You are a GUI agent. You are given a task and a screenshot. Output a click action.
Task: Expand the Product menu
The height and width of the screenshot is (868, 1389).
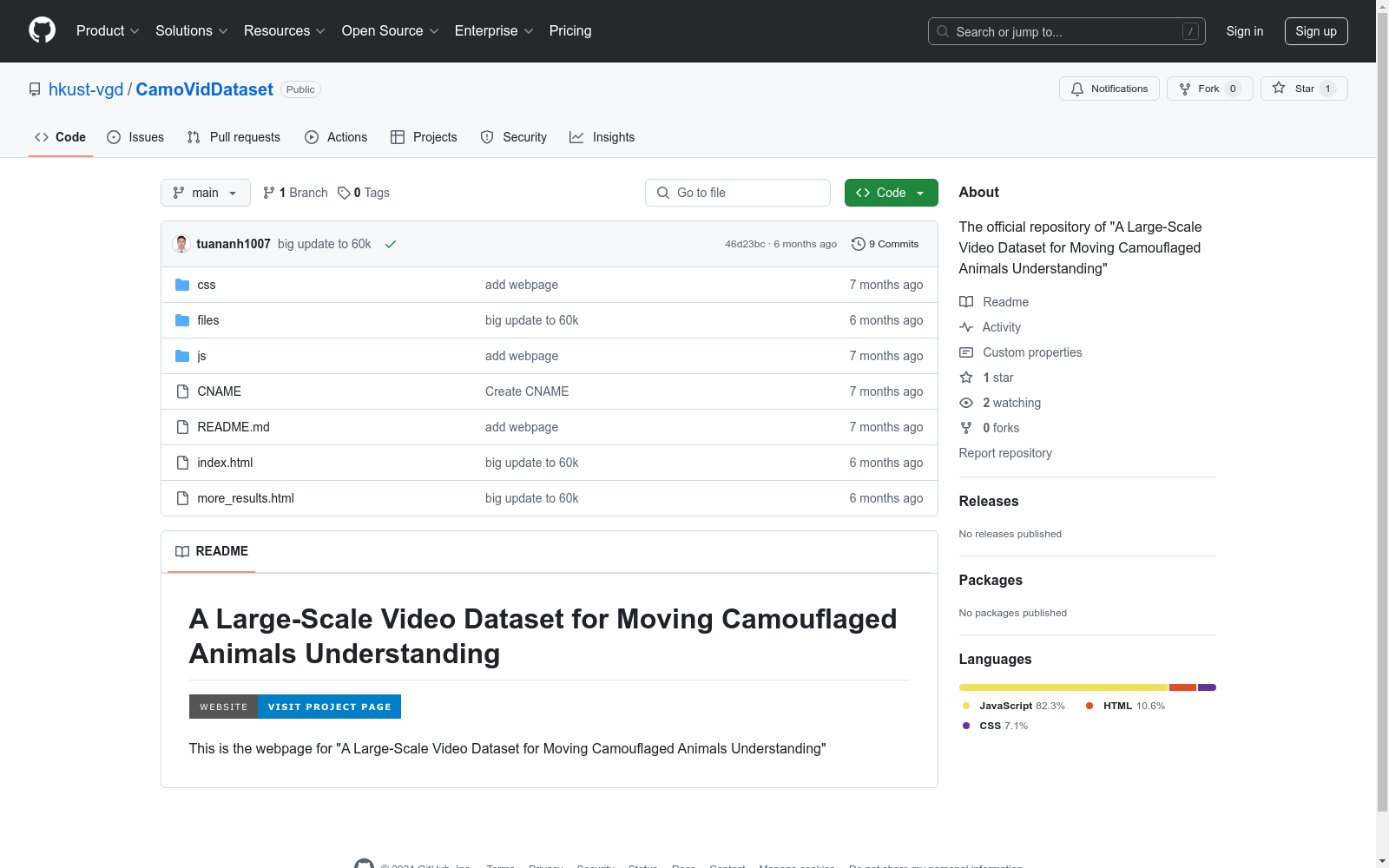pyautogui.click(x=108, y=30)
